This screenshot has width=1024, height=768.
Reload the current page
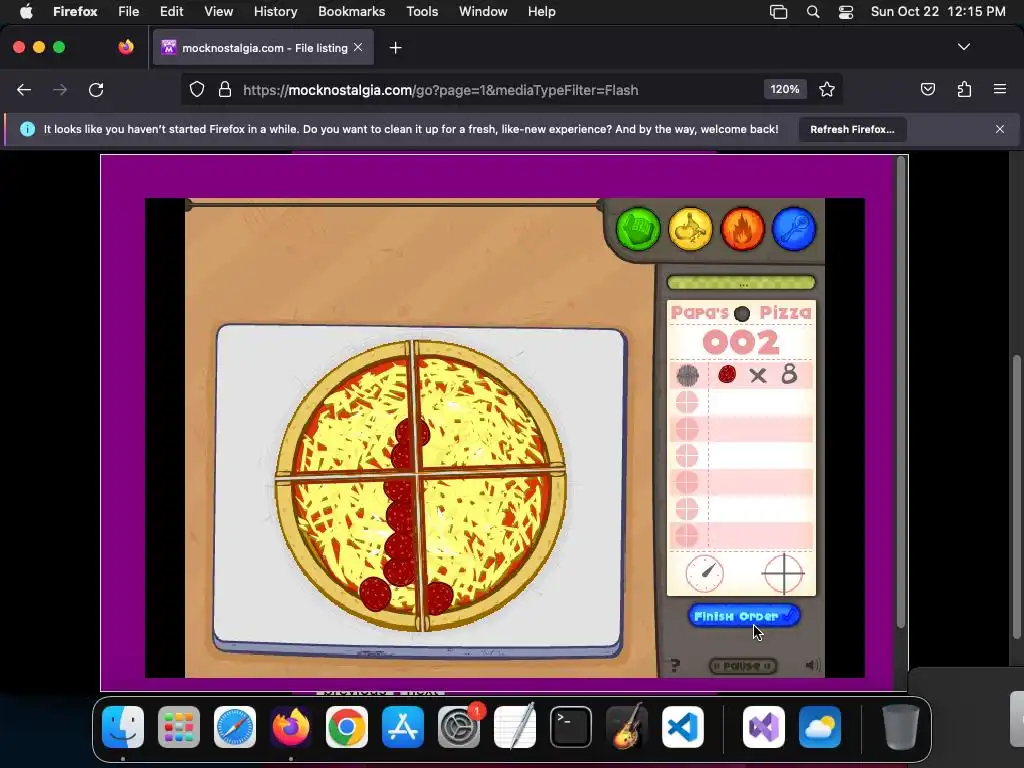tap(96, 90)
